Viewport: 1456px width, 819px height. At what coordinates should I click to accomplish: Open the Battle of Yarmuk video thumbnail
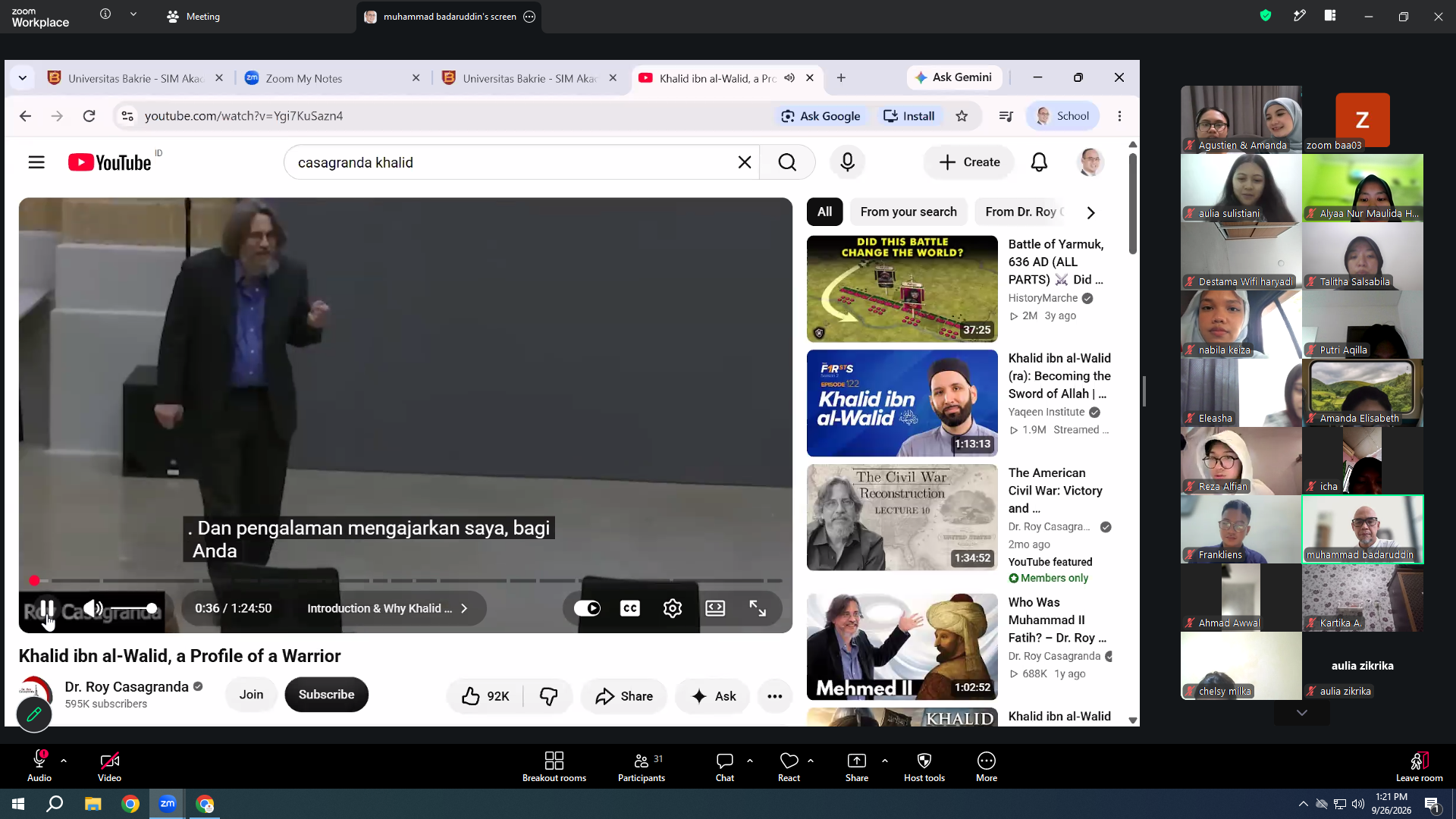(902, 289)
